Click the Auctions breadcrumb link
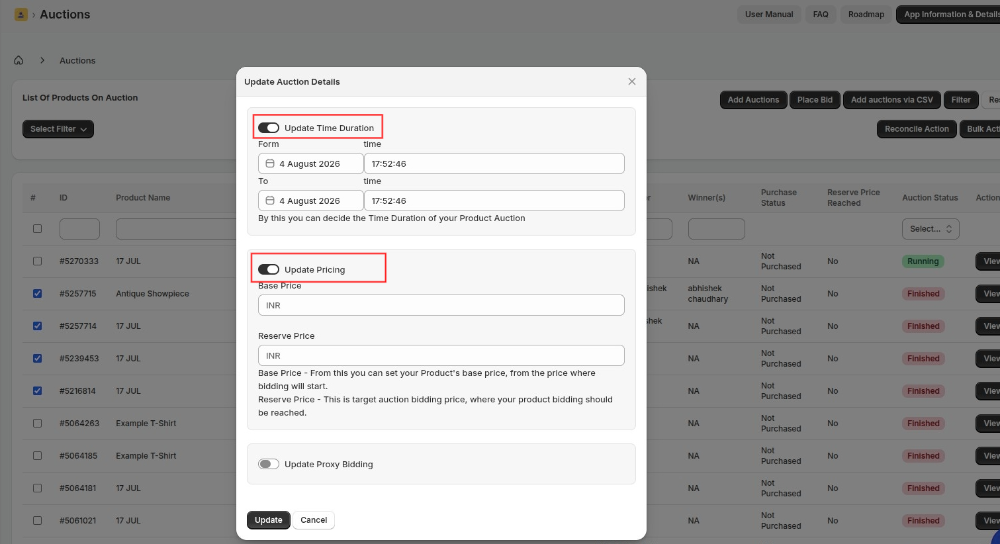Viewport: 1000px width, 544px height. [77, 60]
